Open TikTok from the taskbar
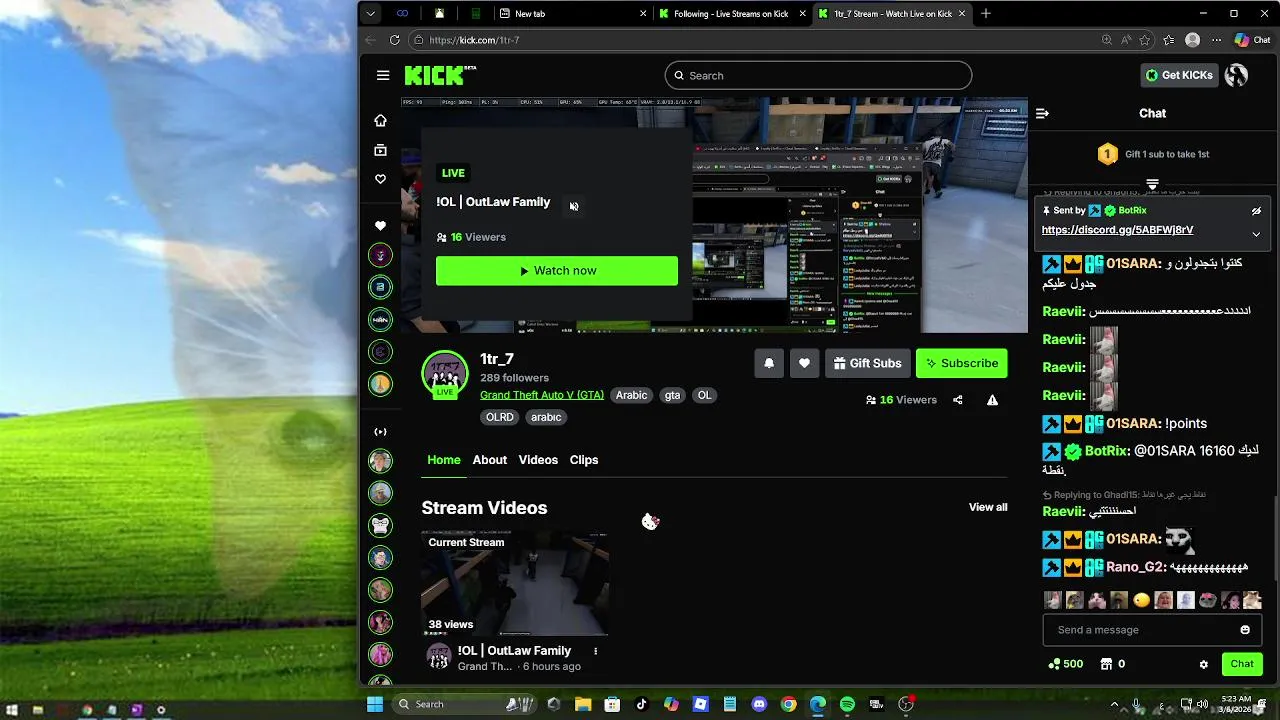Screen dimensions: 1280x720 point(642,704)
